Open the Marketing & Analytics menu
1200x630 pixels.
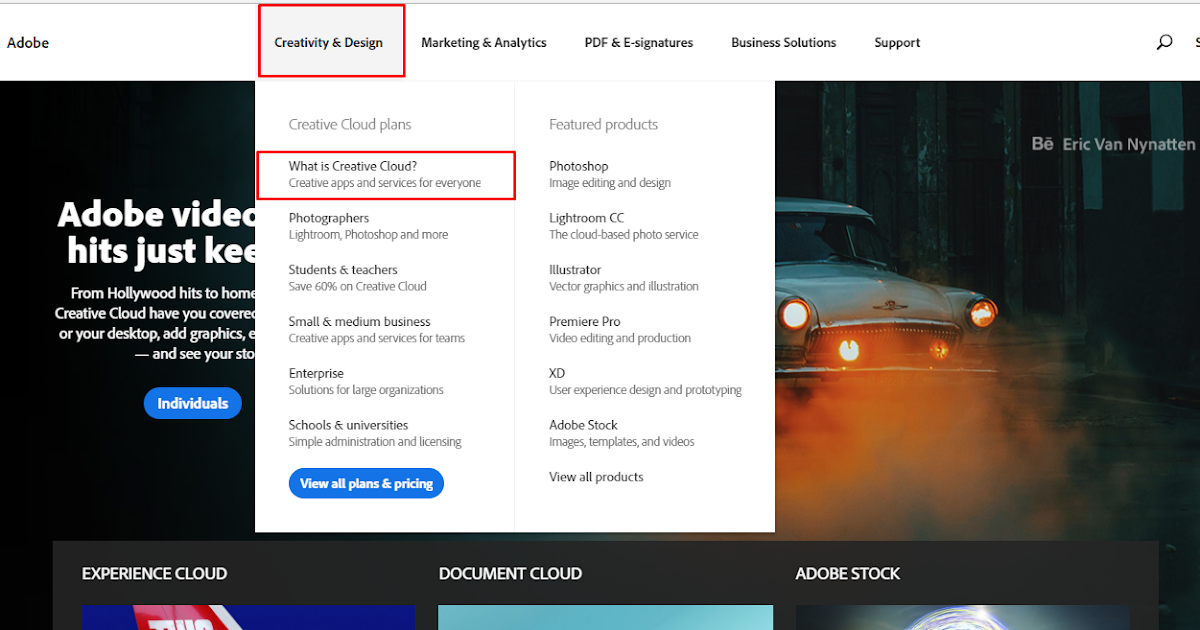484,42
